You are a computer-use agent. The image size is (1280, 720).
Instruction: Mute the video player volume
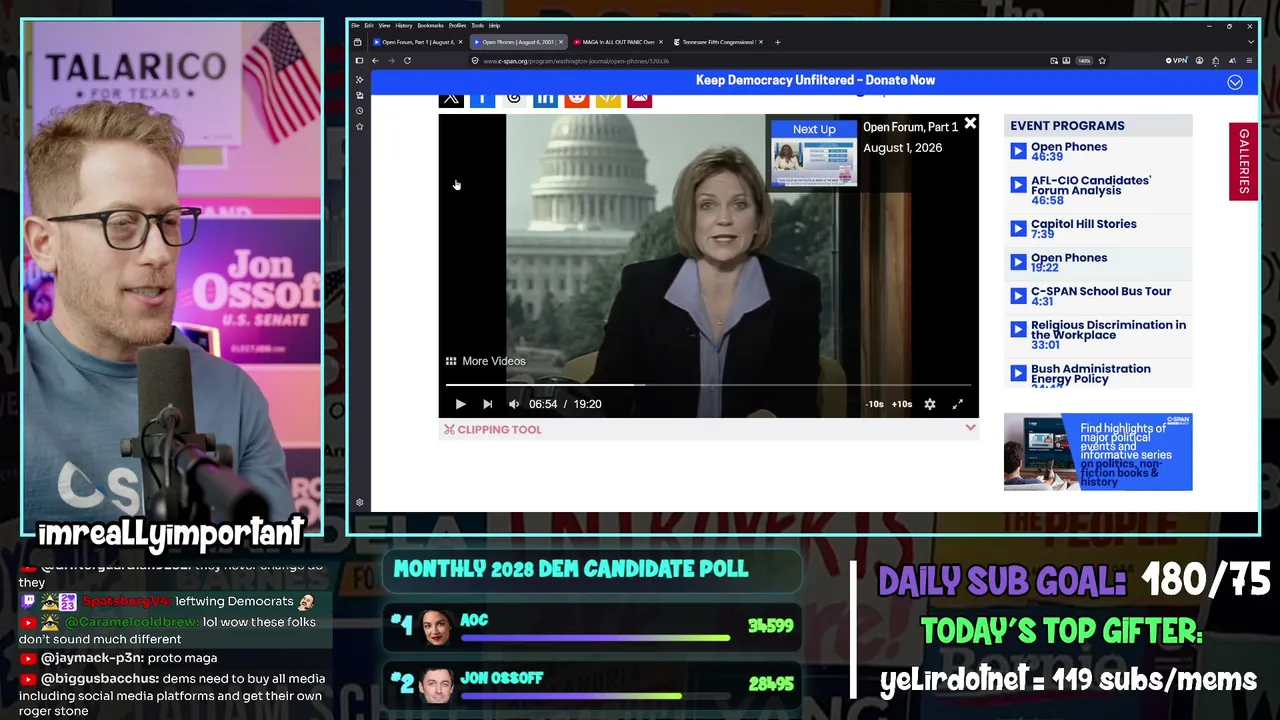click(514, 404)
